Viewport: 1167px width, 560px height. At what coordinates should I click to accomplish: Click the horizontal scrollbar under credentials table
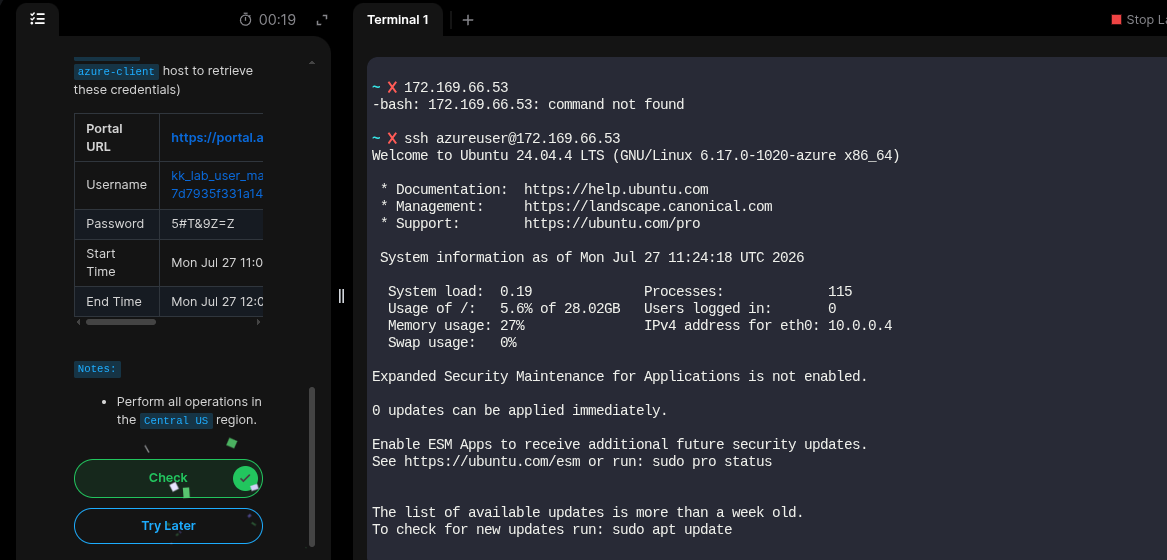click(121, 322)
